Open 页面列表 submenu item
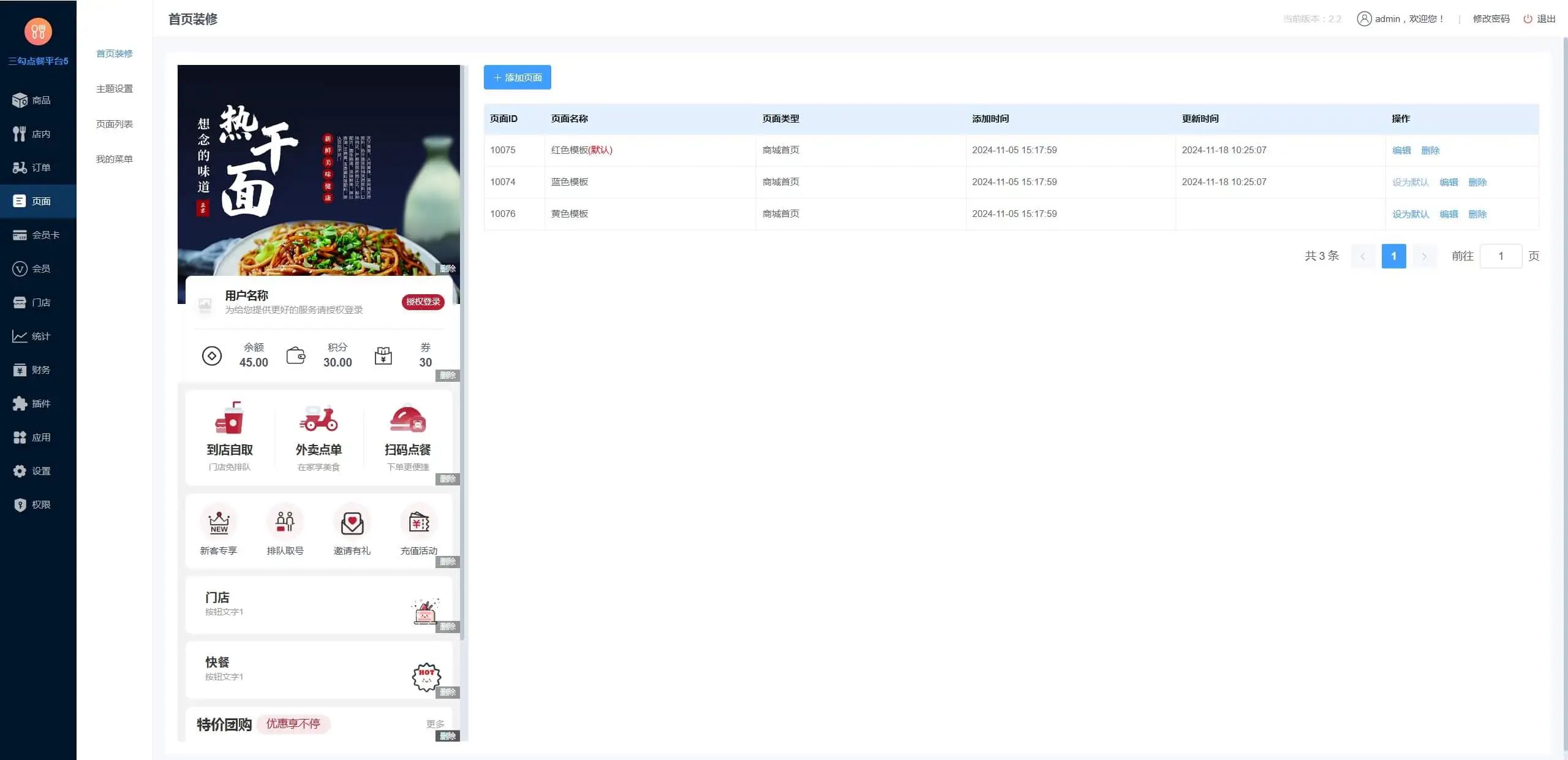1568x760 pixels. [x=115, y=124]
